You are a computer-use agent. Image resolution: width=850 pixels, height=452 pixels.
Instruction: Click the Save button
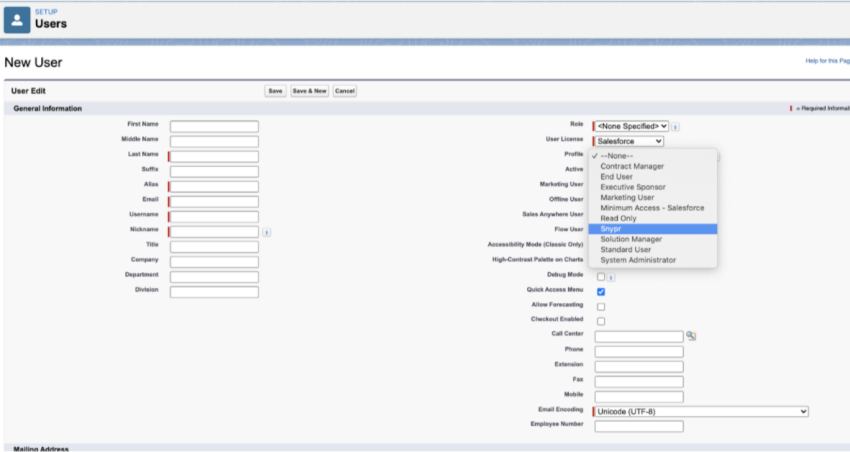pyautogui.click(x=275, y=91)
